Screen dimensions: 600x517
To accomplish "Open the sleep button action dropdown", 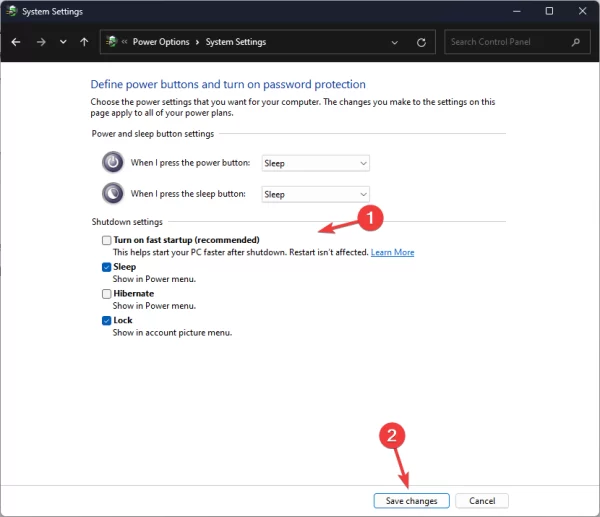I will coord(316,194).
